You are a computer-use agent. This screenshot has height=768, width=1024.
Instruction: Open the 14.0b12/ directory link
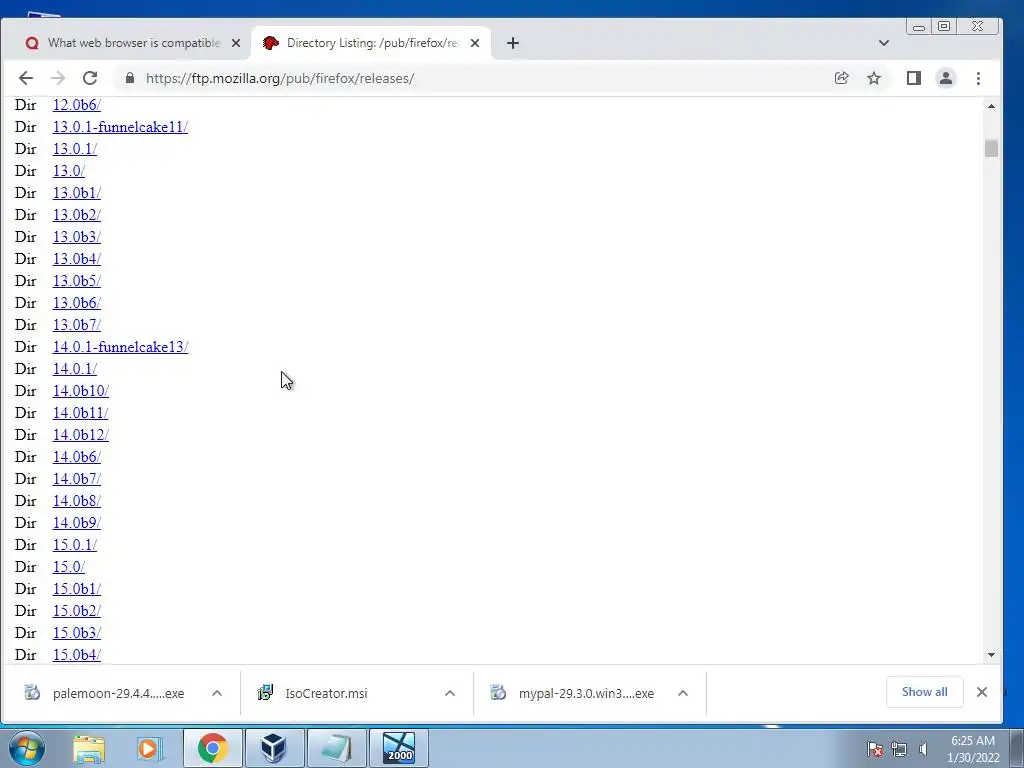click(80, 434)
